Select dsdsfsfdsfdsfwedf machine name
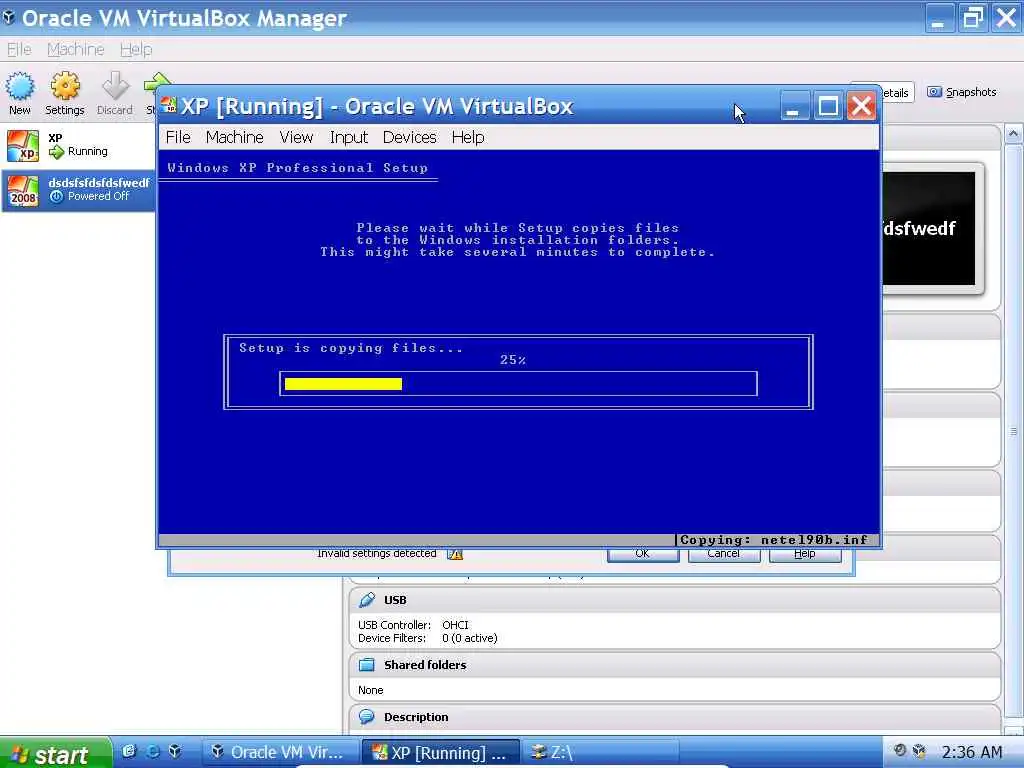 pos(99,183)
